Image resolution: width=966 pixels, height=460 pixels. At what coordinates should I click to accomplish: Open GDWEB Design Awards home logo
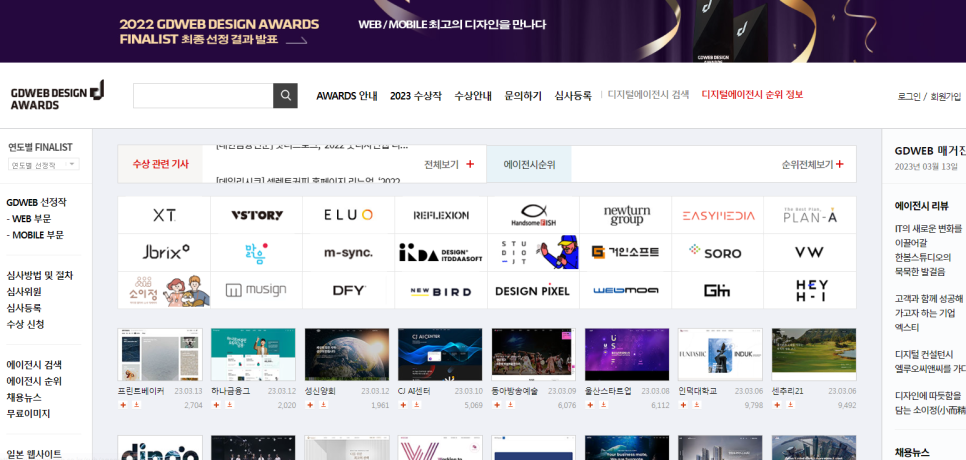coord(57,96)
